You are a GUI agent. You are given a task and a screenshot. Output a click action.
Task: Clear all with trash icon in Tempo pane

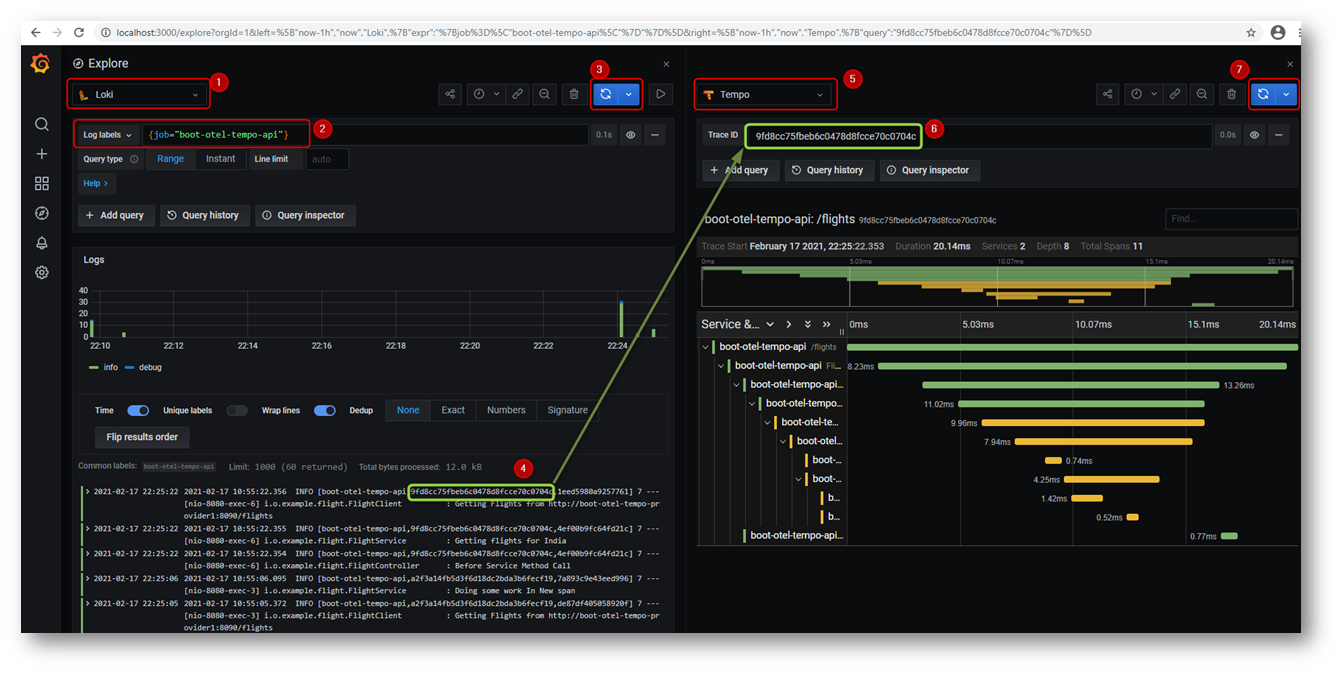(1232, 94)
